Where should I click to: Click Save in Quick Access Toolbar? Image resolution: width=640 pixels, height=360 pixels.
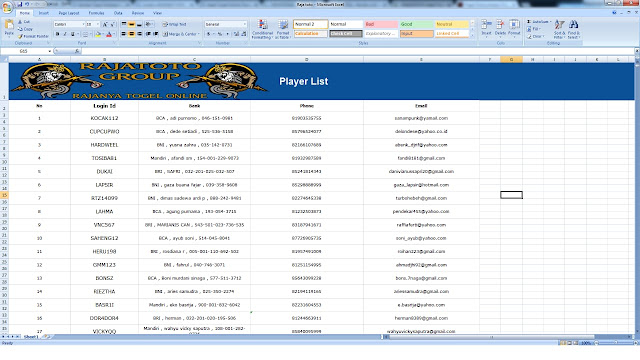coord(20,4)
